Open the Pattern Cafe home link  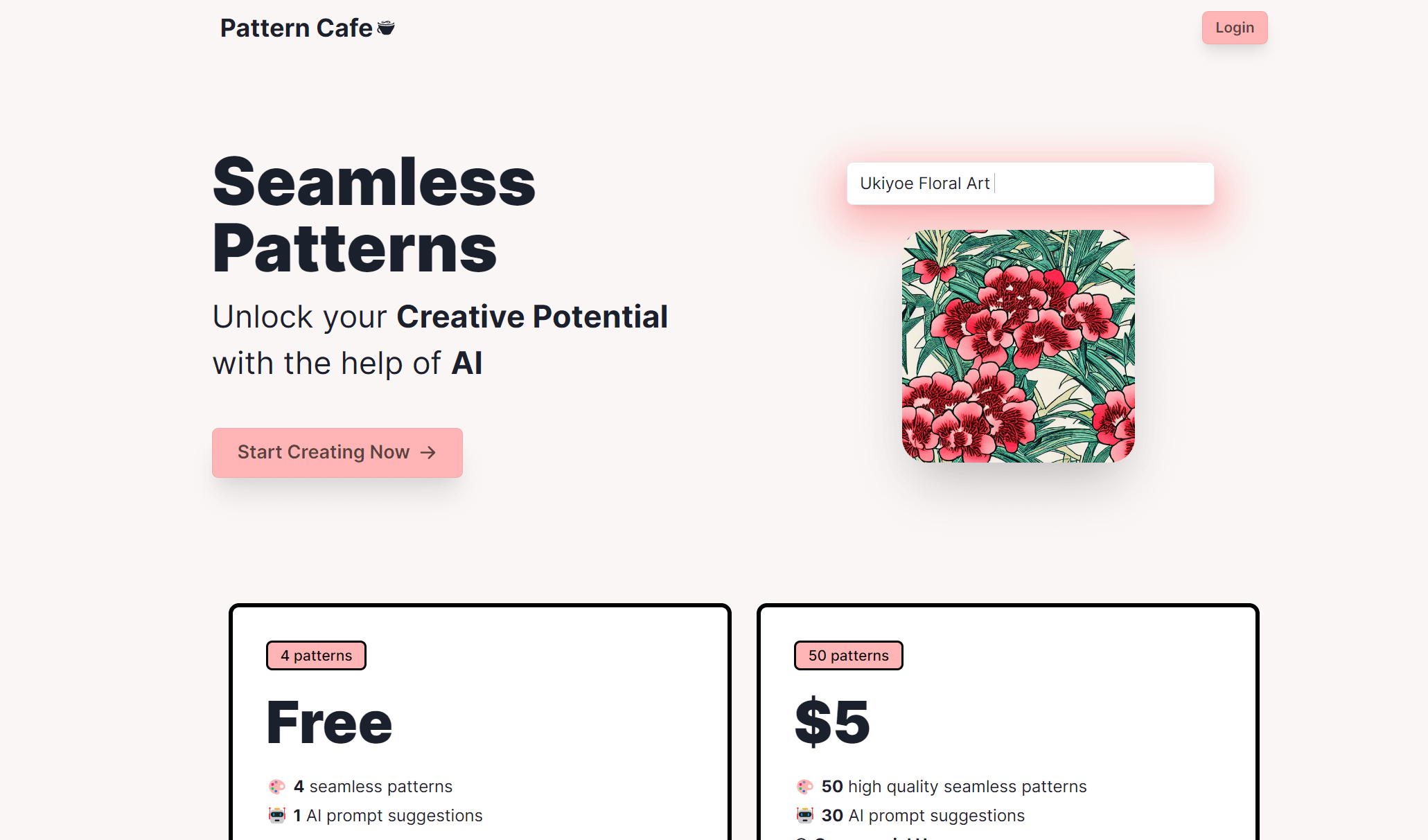pos(297,28)
